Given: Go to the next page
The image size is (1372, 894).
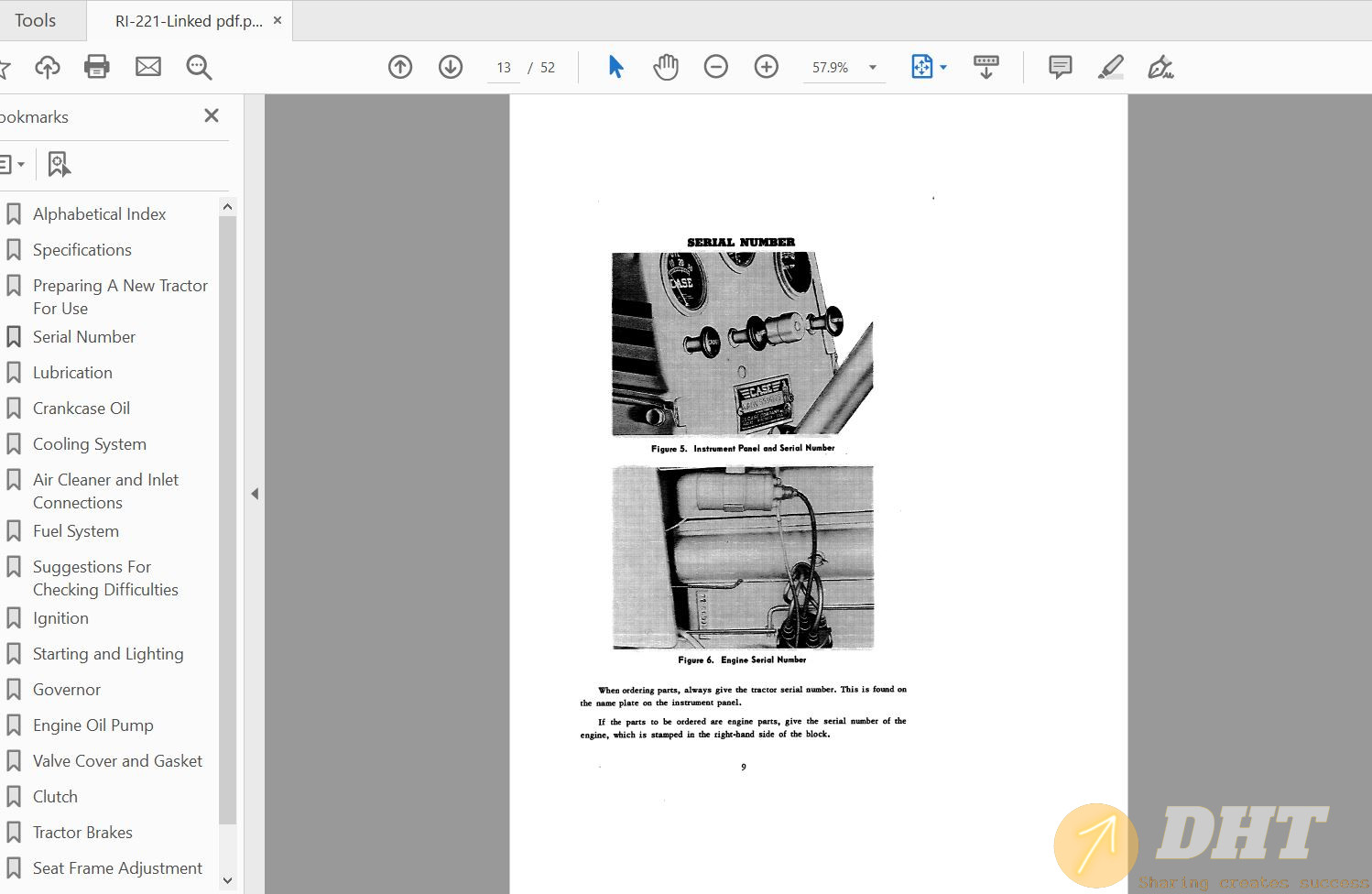Looking at the screenshot, I should [451, 67].
